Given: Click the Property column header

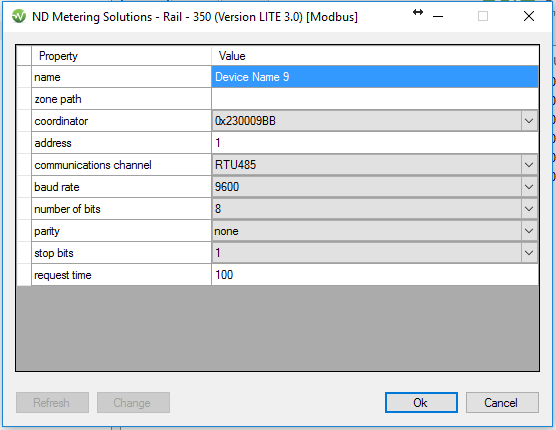Looking at the screenshot, I should coord(121,56).
